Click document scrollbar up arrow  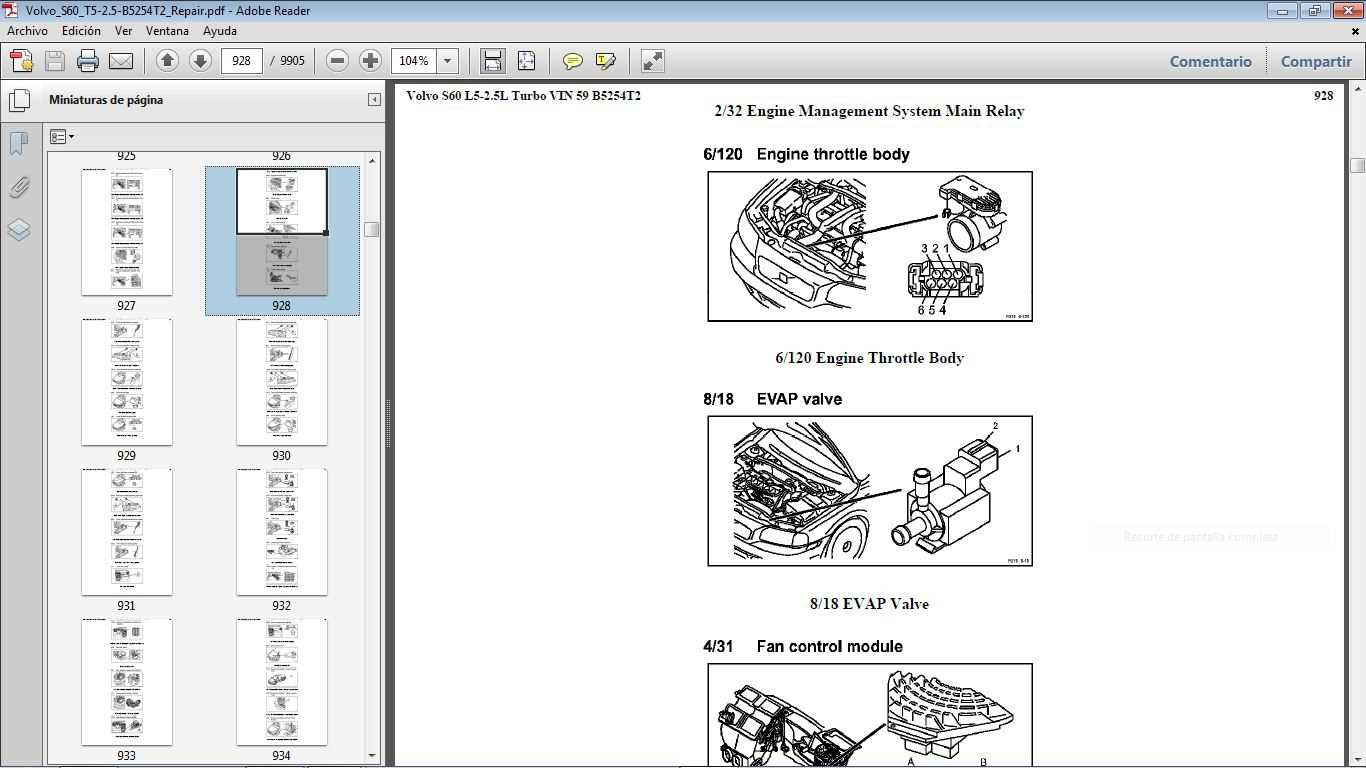pos(1357,90)
